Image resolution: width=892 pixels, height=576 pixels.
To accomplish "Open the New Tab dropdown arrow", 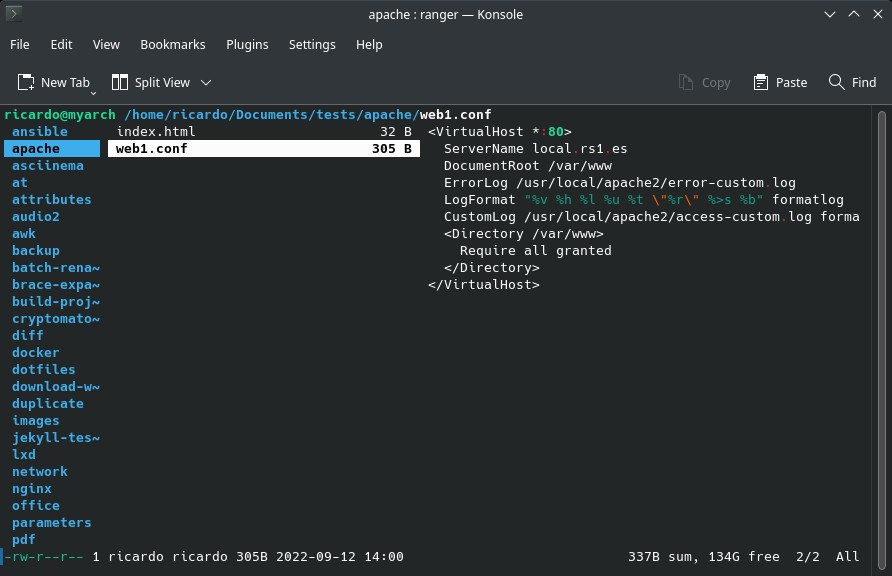I will pos(93,93).
